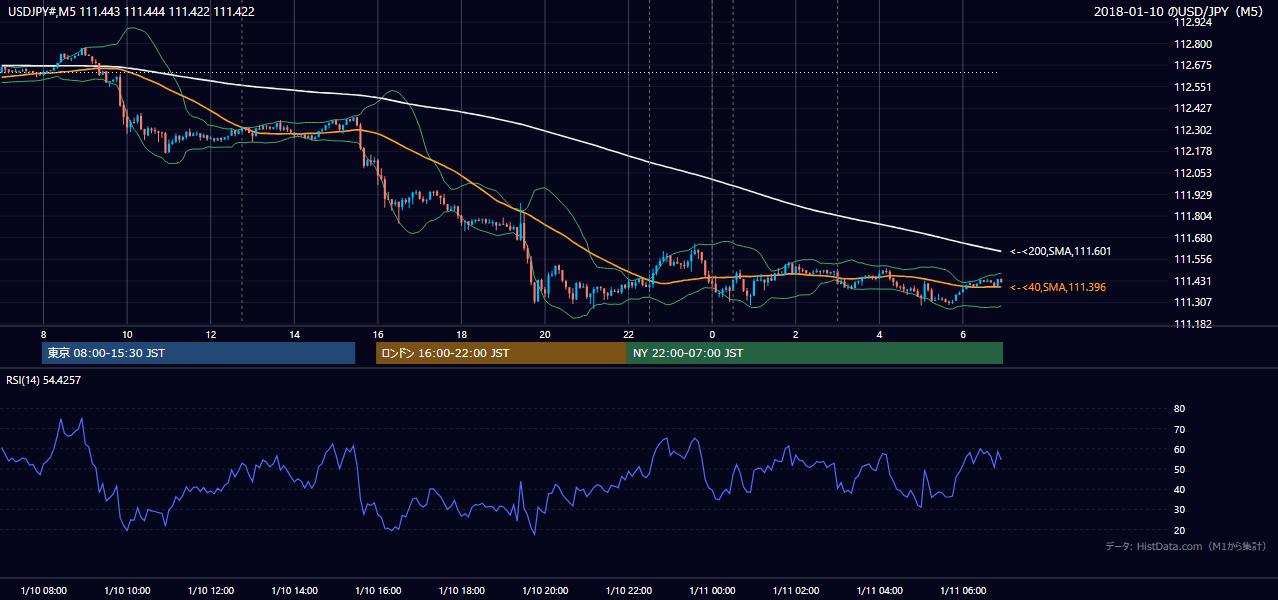The width and height of the screenshot is (1278, 600).
Task: Select the NY 22:00-07:00 JST session bar
Action: pos(815,353)
